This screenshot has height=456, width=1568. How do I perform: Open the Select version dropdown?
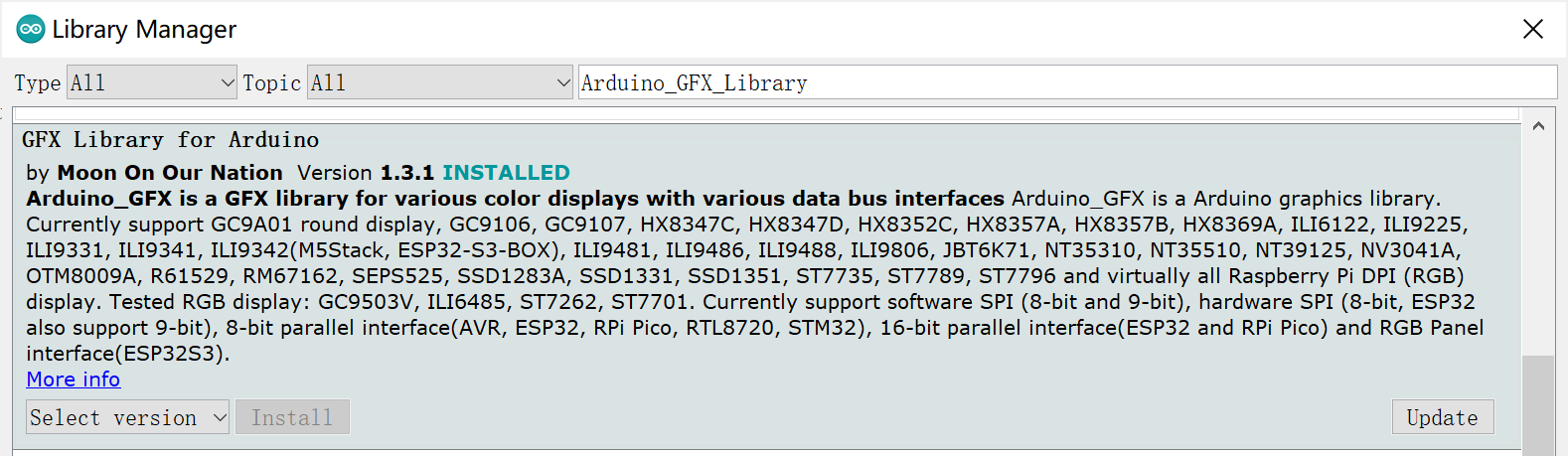[128, 417]
